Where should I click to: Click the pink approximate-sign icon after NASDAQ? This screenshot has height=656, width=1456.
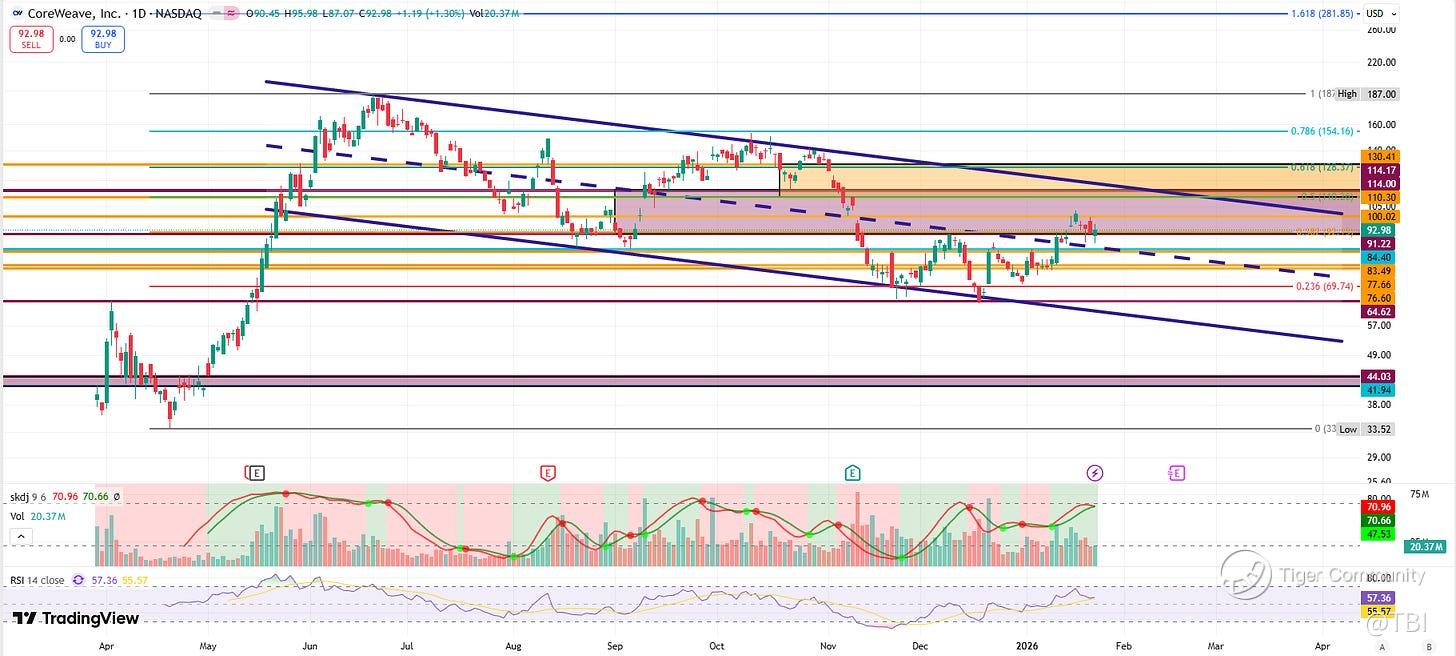tap(232, 14)
